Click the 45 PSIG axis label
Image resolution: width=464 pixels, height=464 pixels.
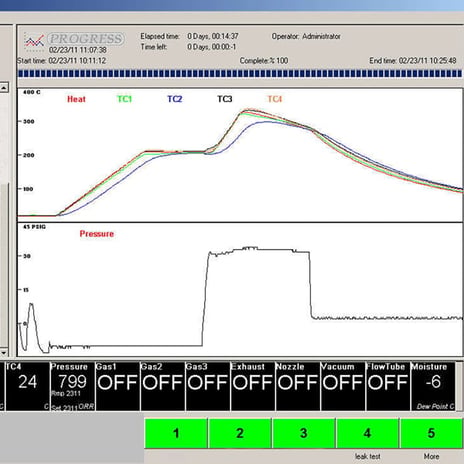34,227
